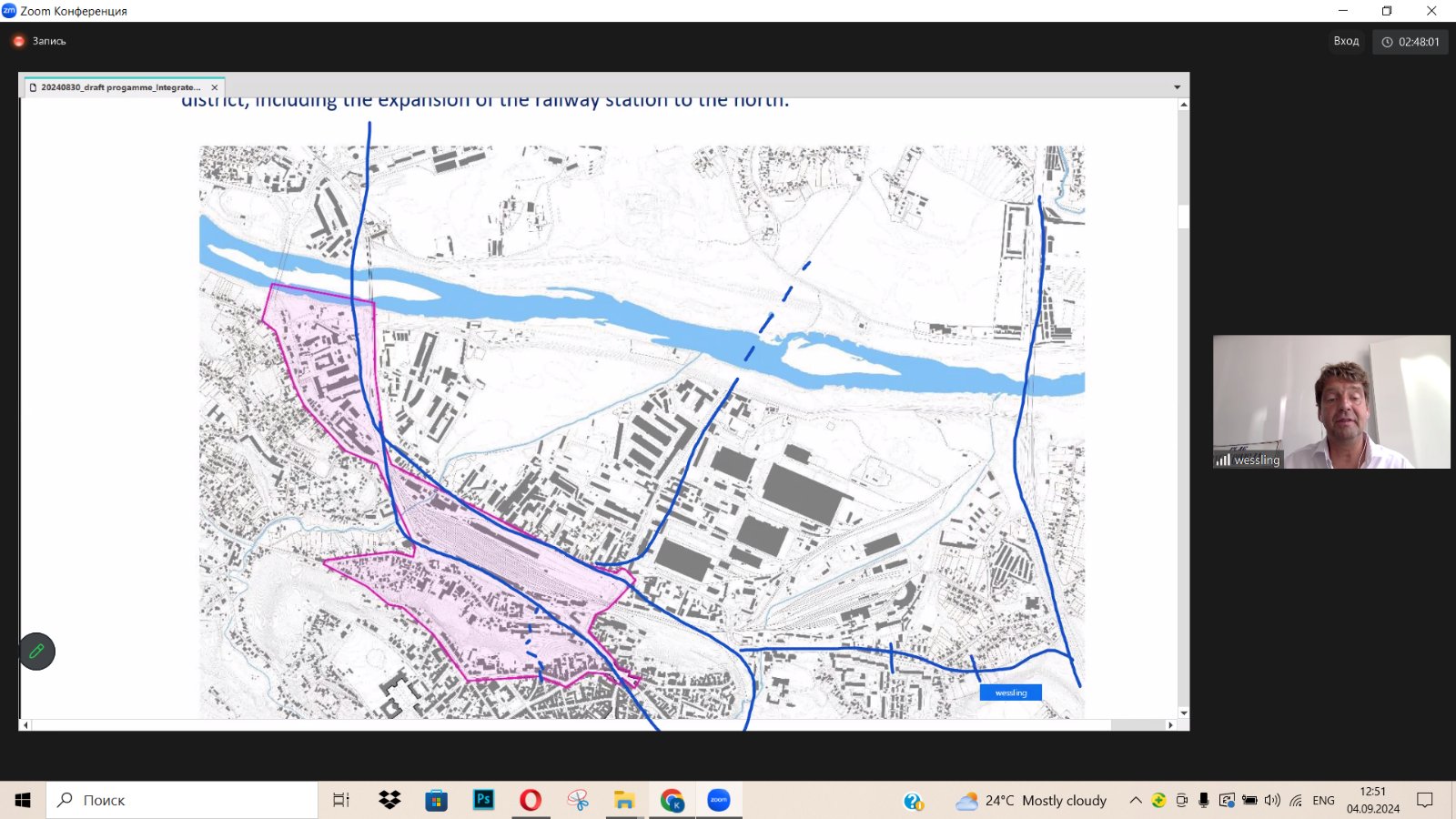This screenshot has height=819, width=1456.
Task: Click the Вход button
Action: coord(1346,41)
